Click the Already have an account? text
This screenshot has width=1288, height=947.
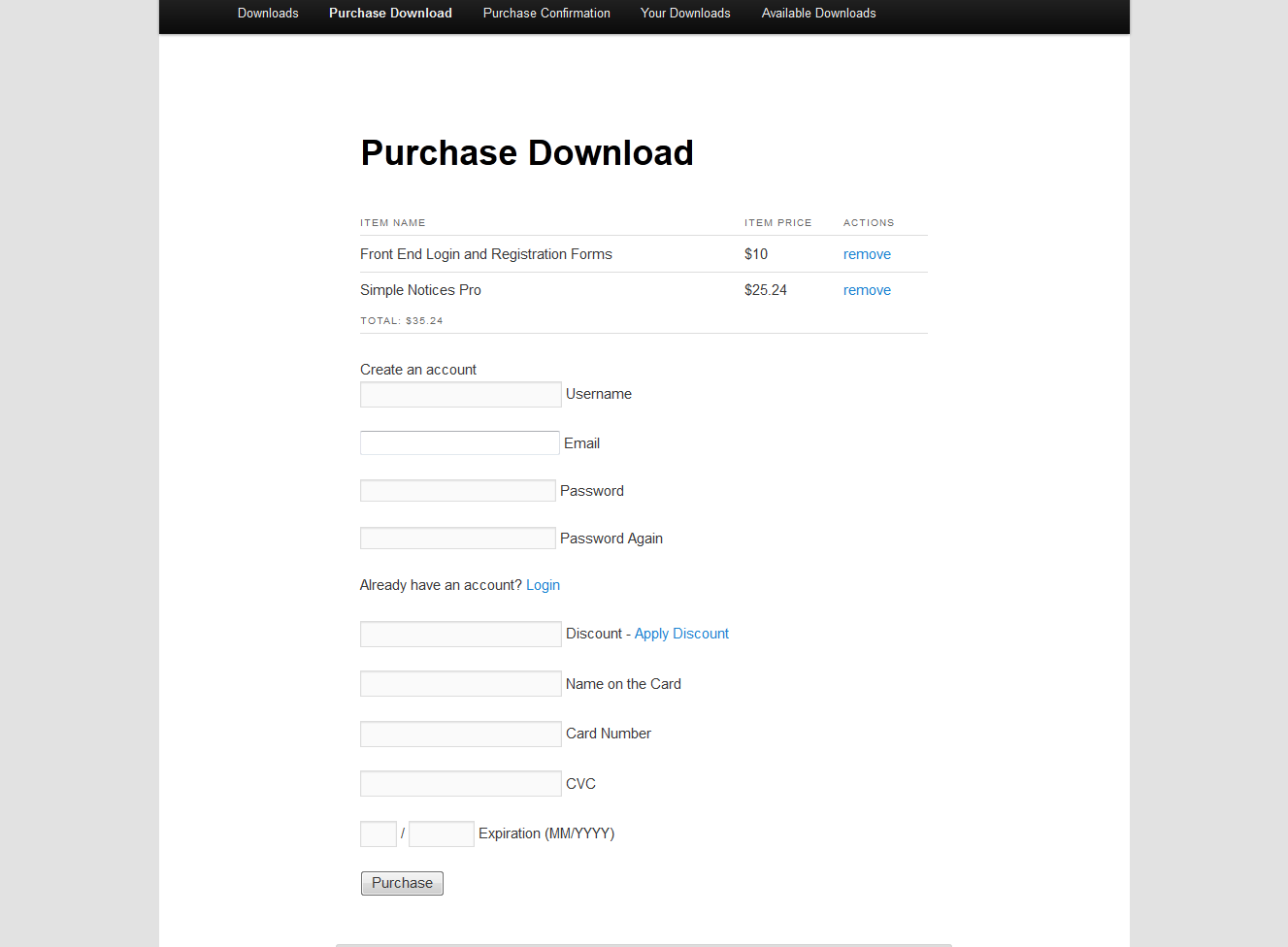pos(441,585)
